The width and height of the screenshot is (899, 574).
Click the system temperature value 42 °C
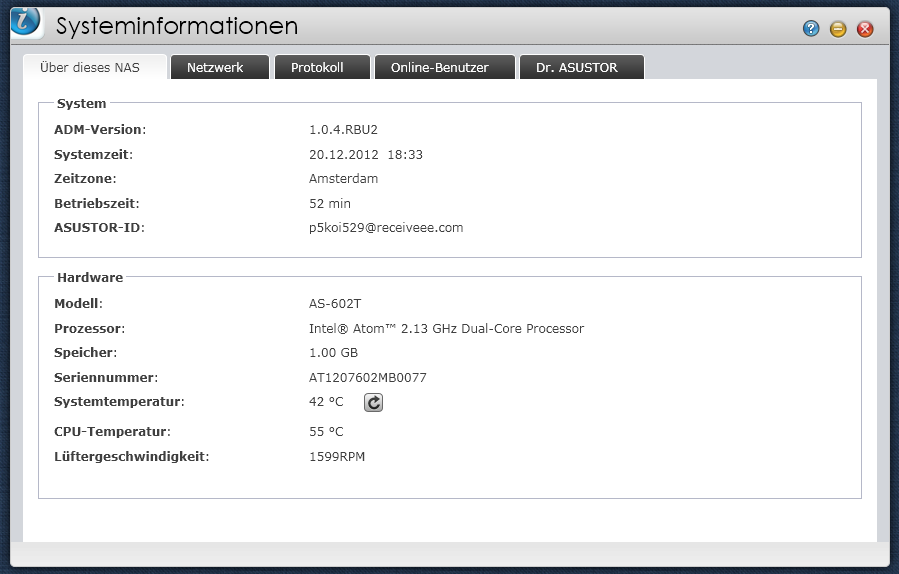pyautogui.click(x=326, y=402)
